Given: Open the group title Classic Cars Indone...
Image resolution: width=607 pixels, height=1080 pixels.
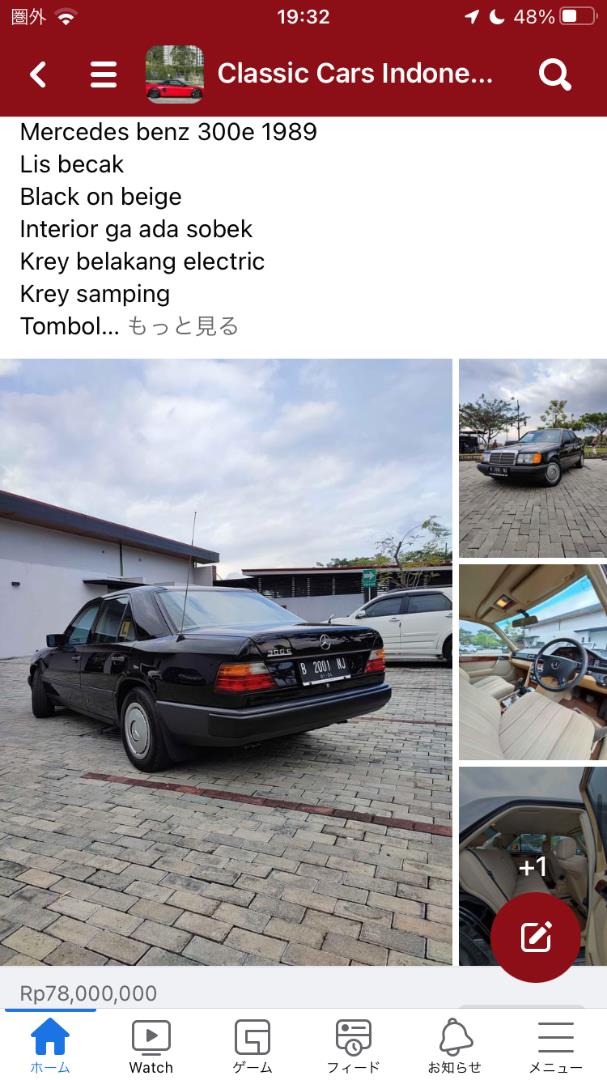Looking at the screenshot, I should [x=356, y=74].
